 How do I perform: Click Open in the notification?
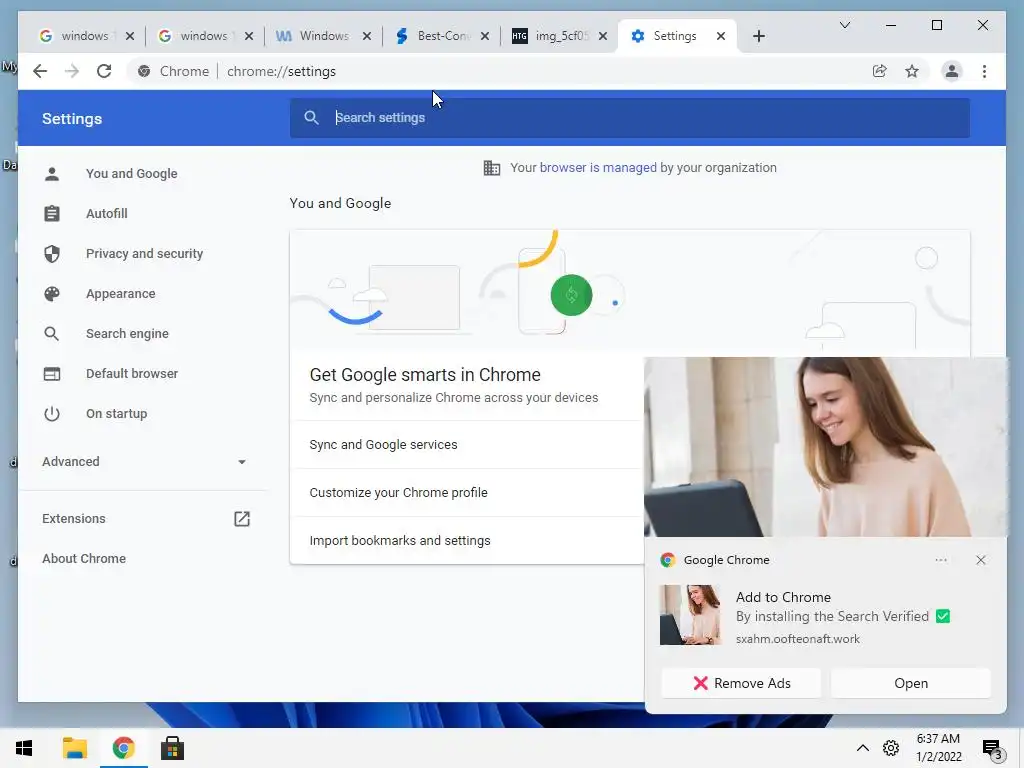(x=910, y=683)
